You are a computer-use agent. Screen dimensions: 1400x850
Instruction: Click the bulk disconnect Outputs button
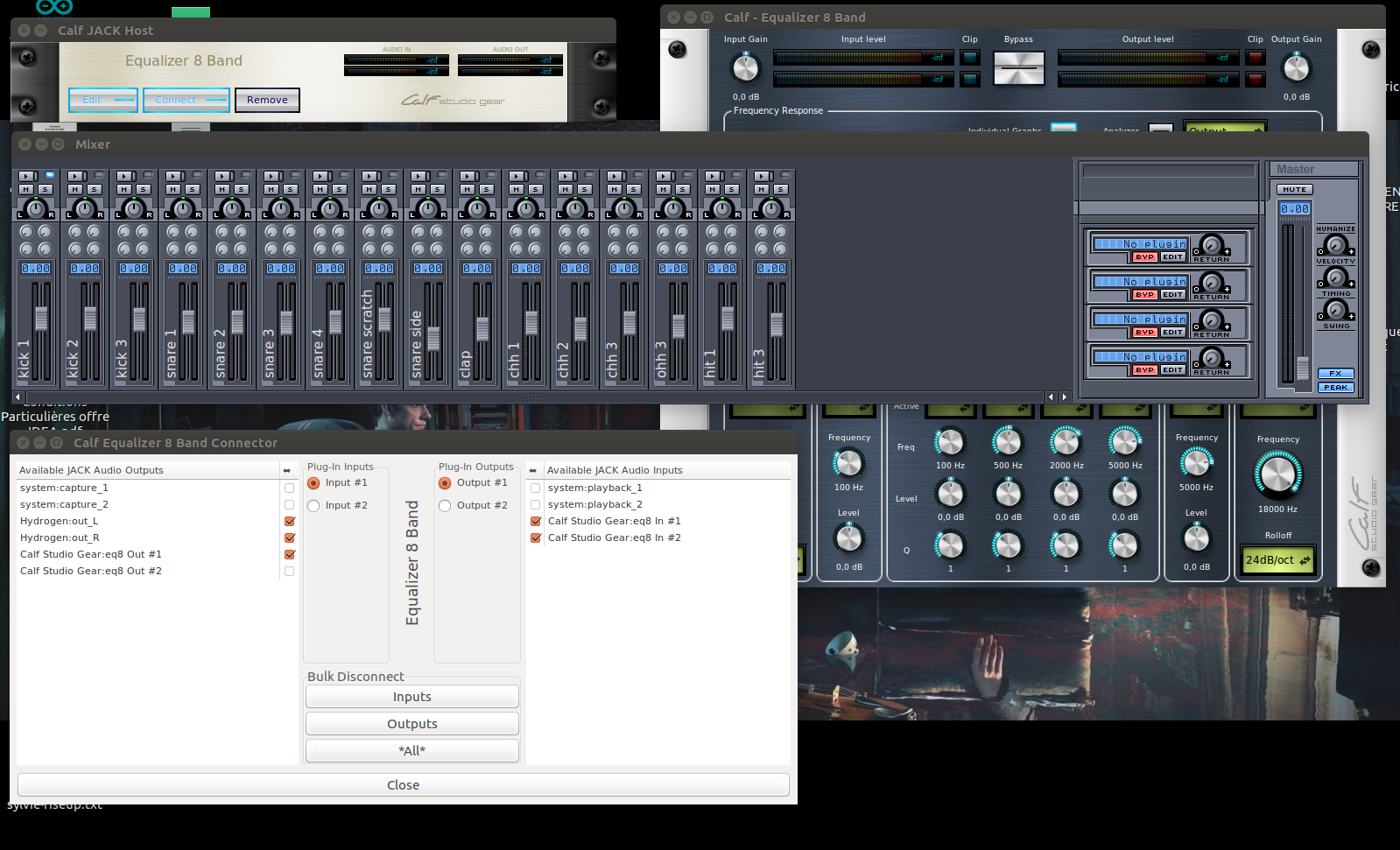click(x=412, y=724)
